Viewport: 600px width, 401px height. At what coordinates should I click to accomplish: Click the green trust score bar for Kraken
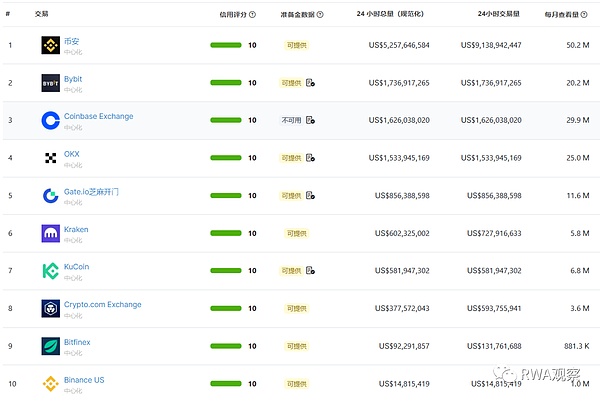click(x=226, y=233)
